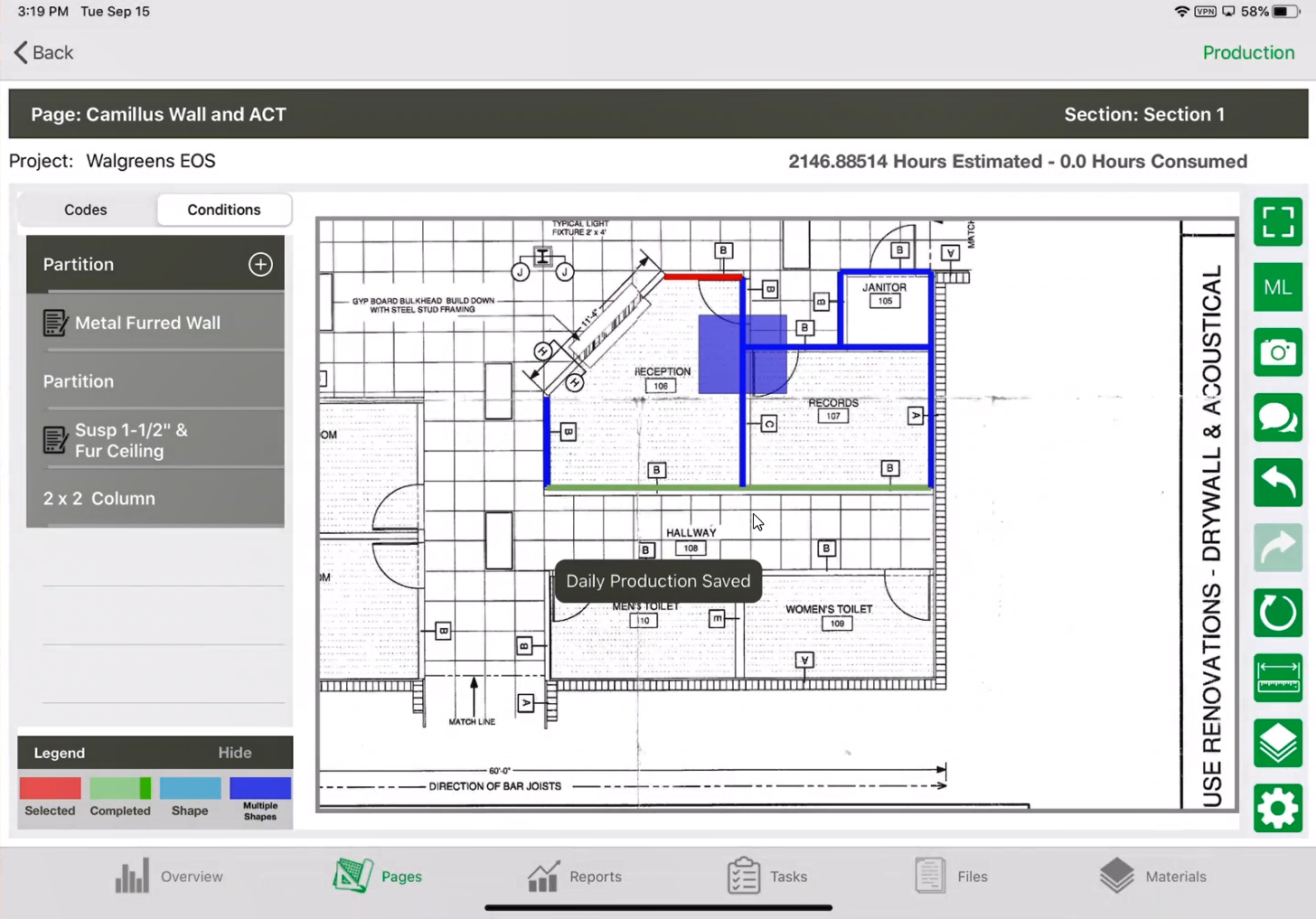Click the red Selected legend swatch
This screenshot has height=919, width=1316.
tap(50, 788)
